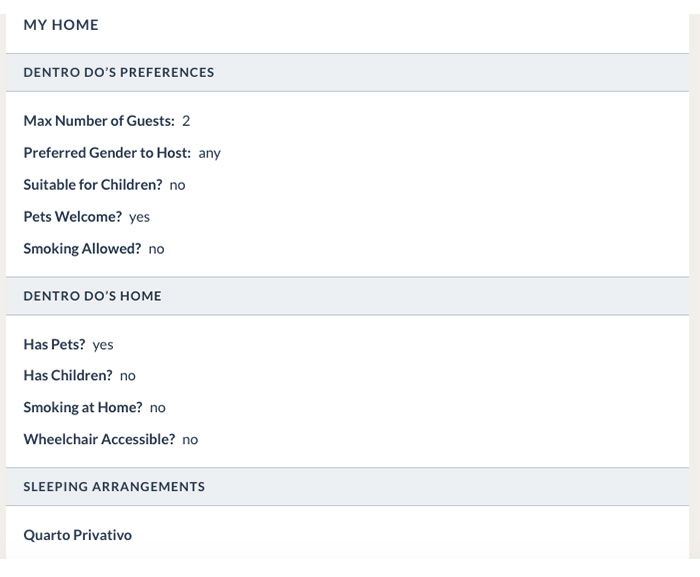Select the 'no' value beside Smoking Allowed
This screenshot has height=577, width=700.
156,249
